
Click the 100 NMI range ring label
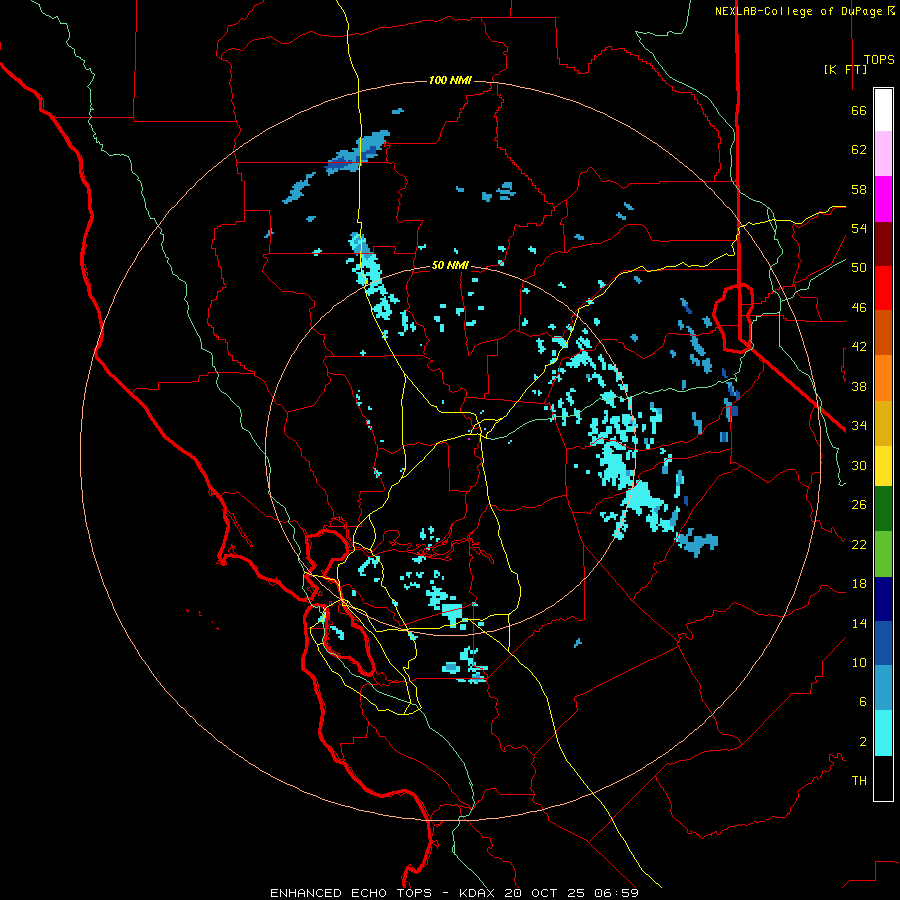(450, 80)
